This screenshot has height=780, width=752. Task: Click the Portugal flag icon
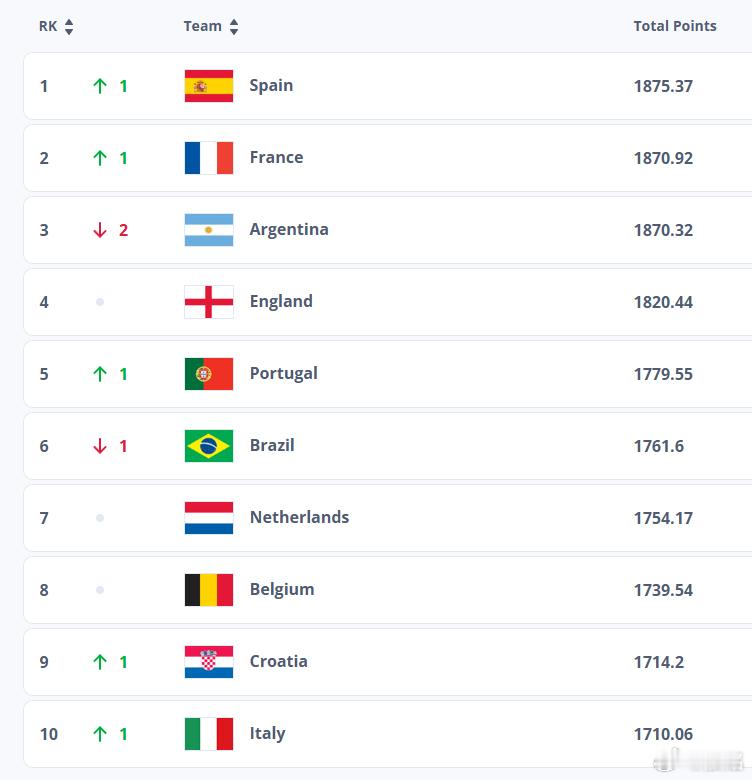click(209, 374)
